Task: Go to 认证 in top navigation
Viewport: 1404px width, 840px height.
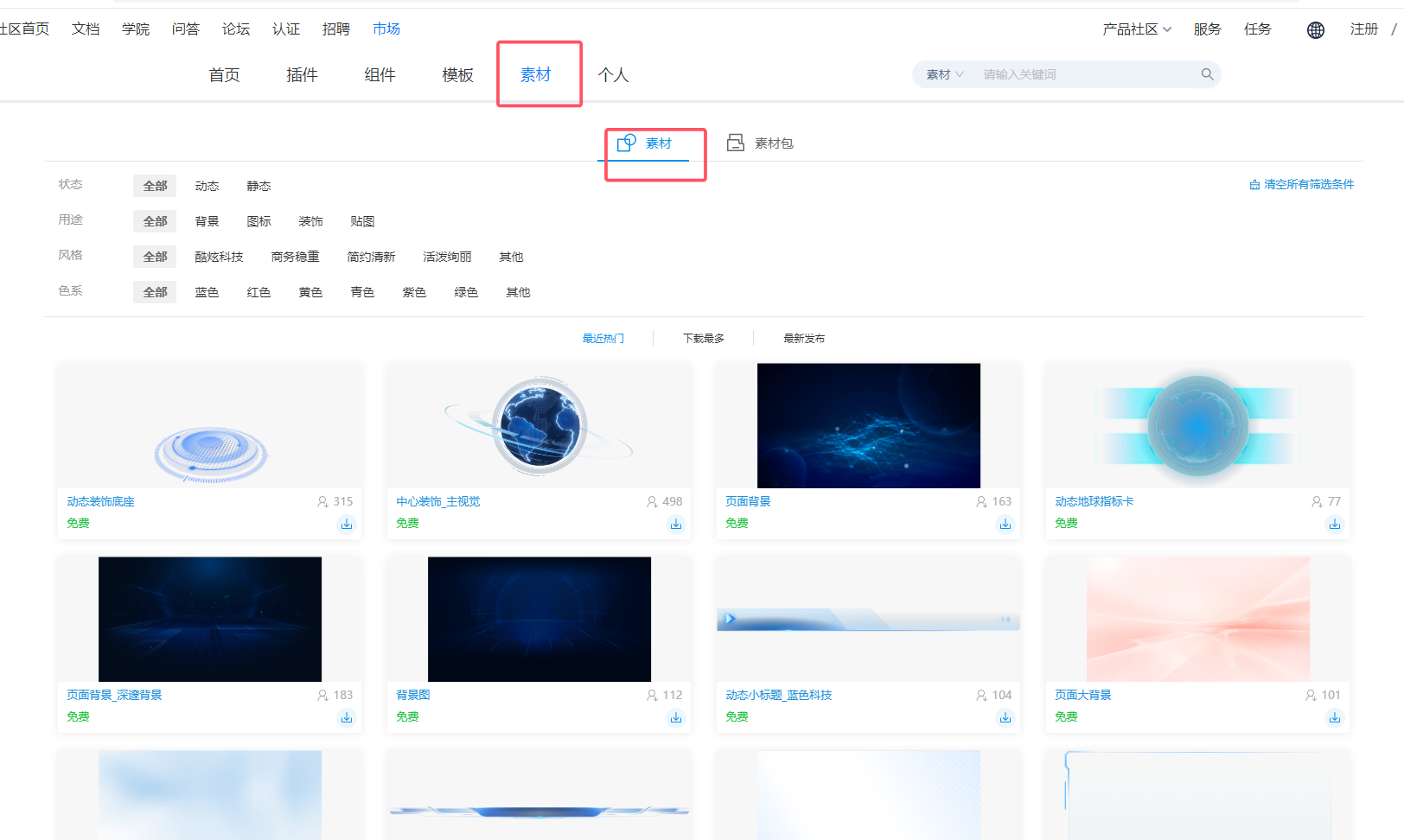Action: (x=286, y=29)
